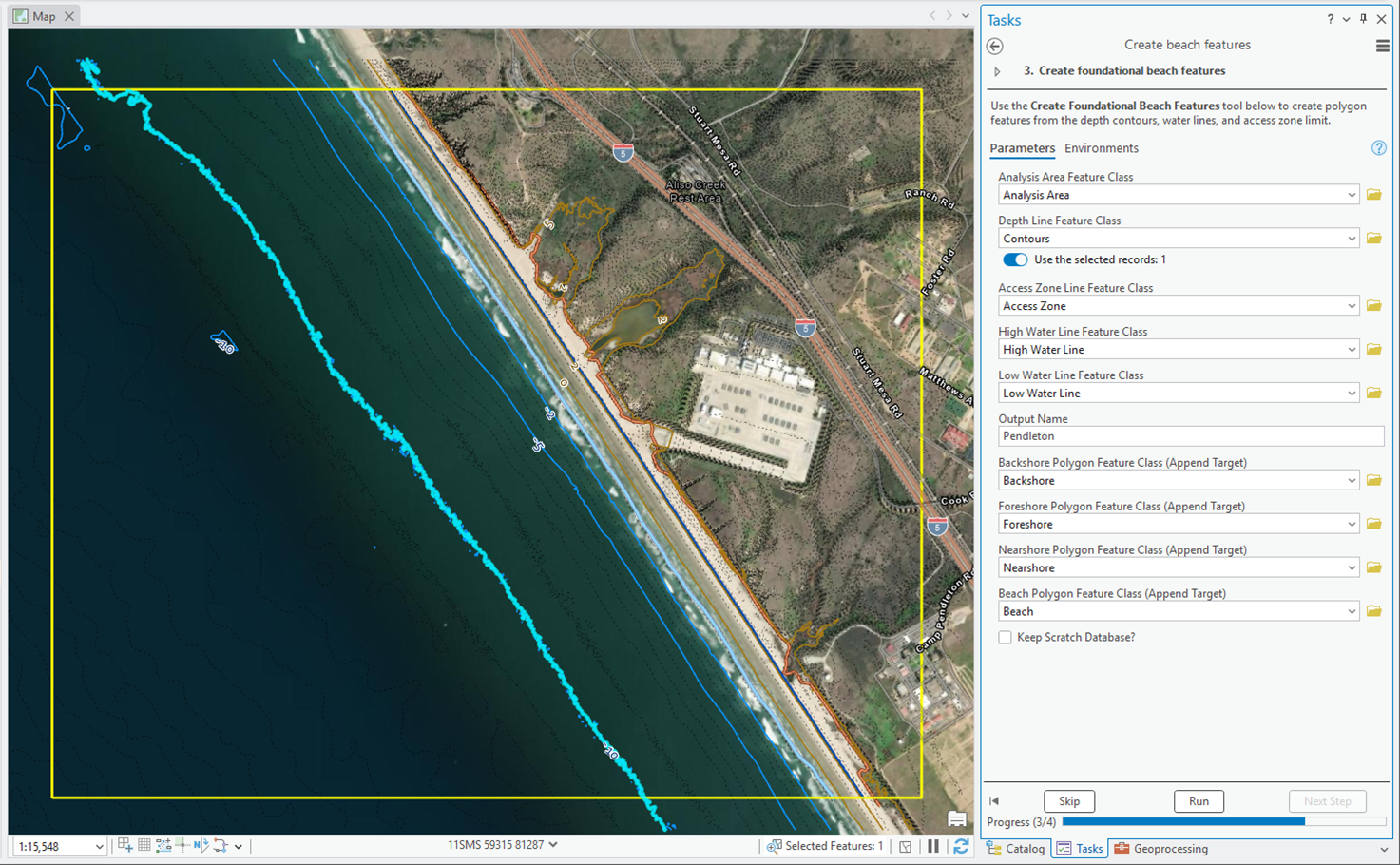The width and height of the screenshot is (1400, 865).
Task: Browse for the Foreshore polygon folder
Action: click(1373, 525)
